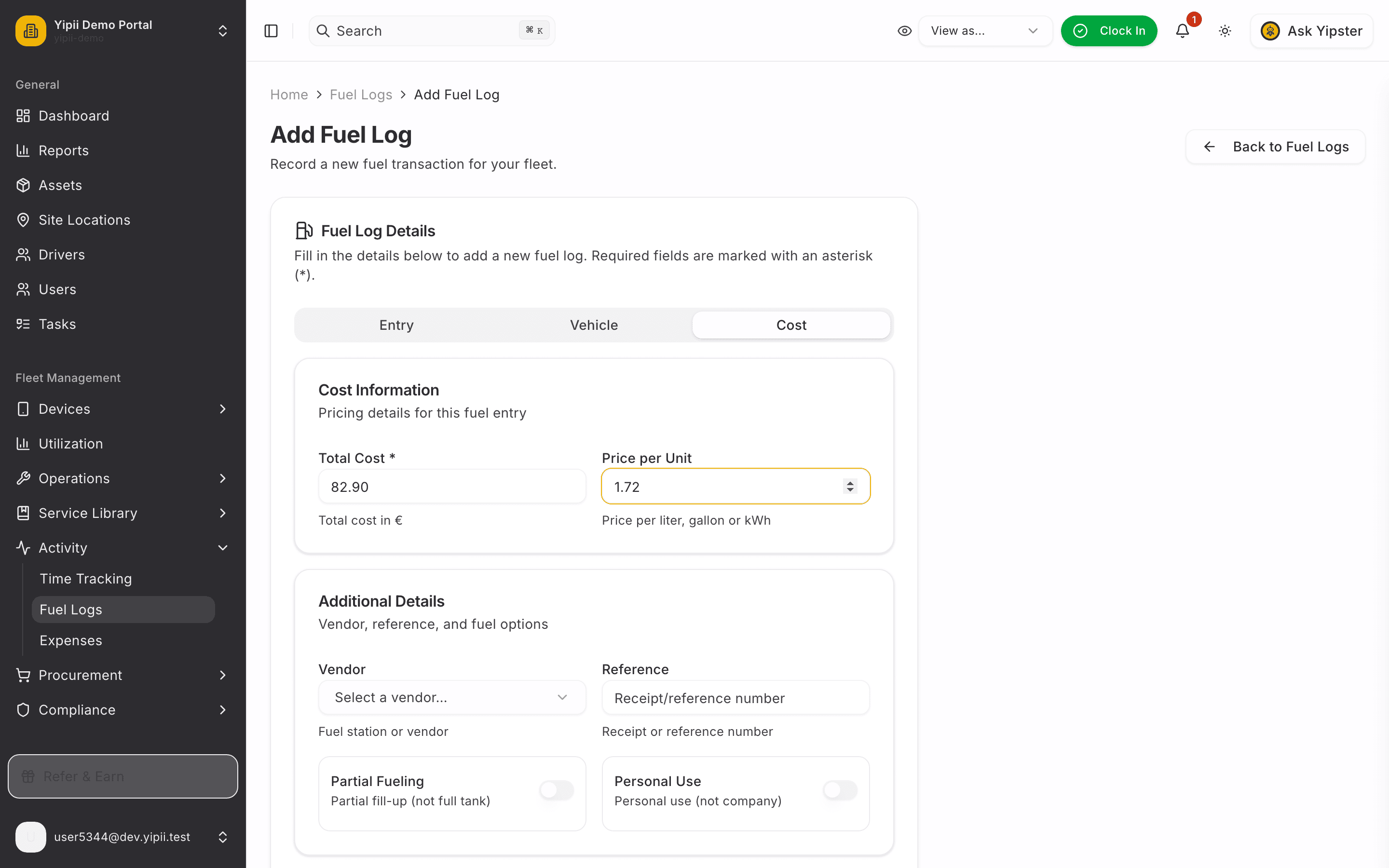Click the eye preview icon
Screen dimensions: 1389x868
(905, 31)
